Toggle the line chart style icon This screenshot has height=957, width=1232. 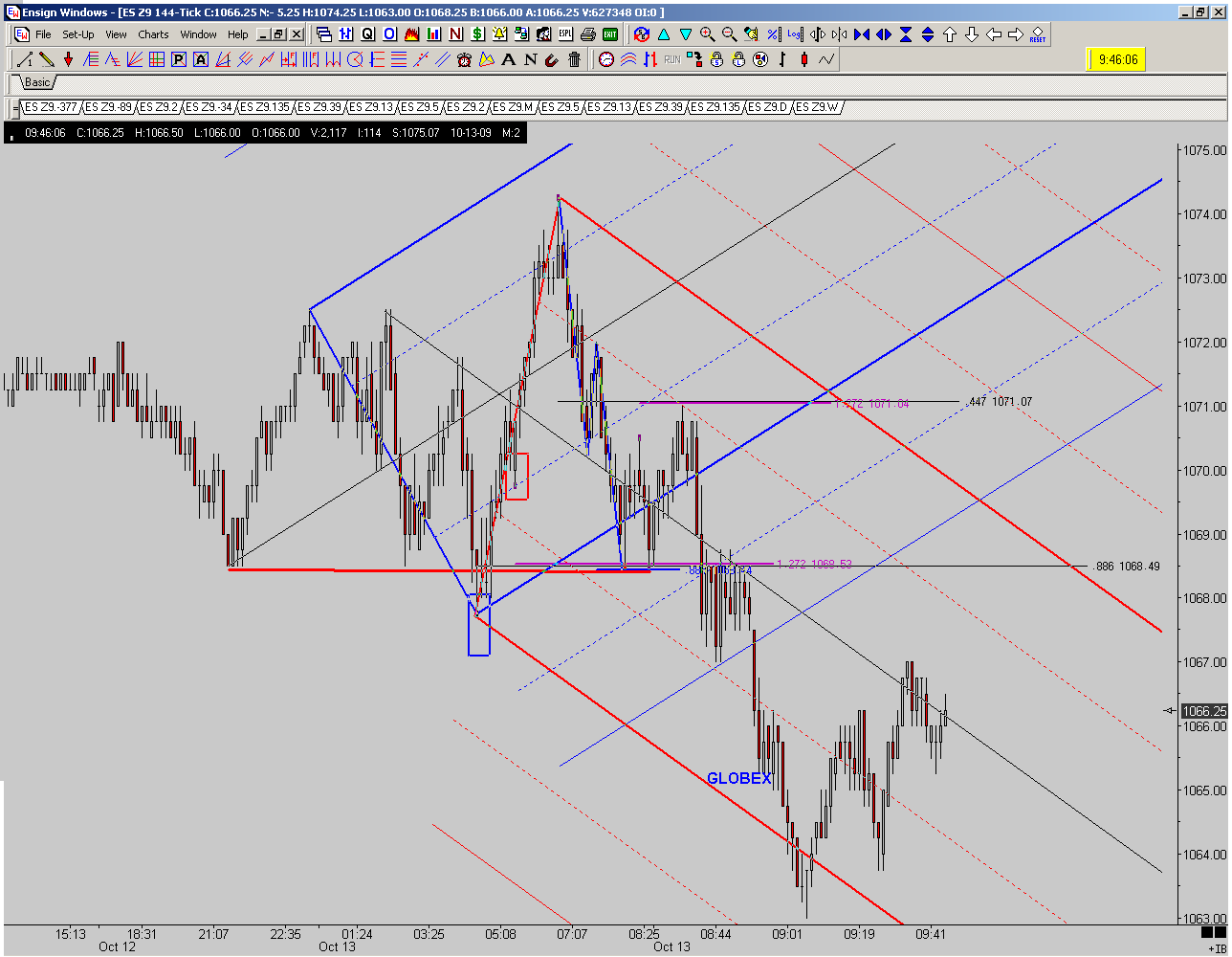(826, 59)
